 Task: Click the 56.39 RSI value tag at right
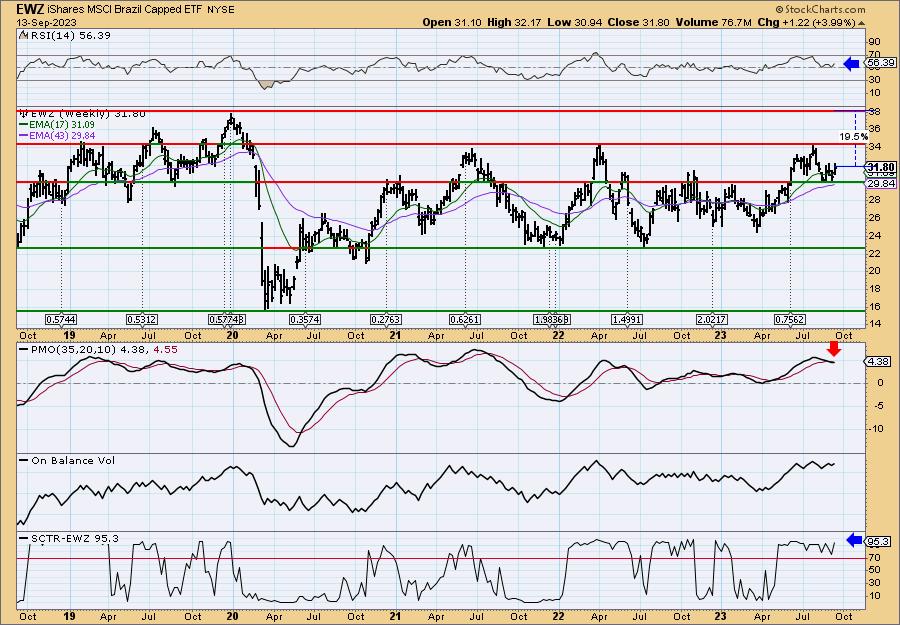tap(880, 63)
